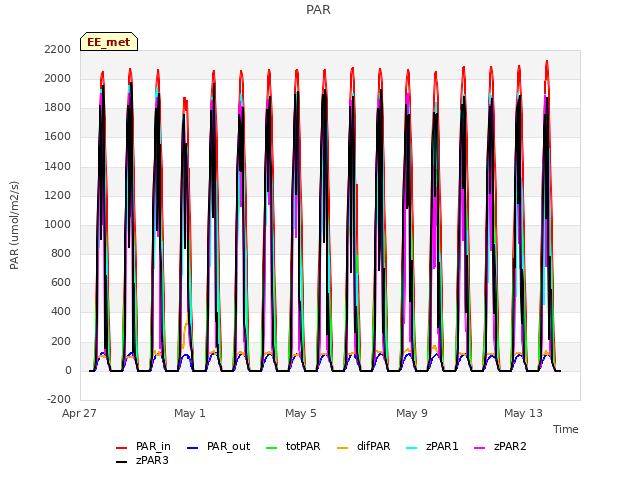Click the 1200 y-axis tick label

click(x=58, y=196)
